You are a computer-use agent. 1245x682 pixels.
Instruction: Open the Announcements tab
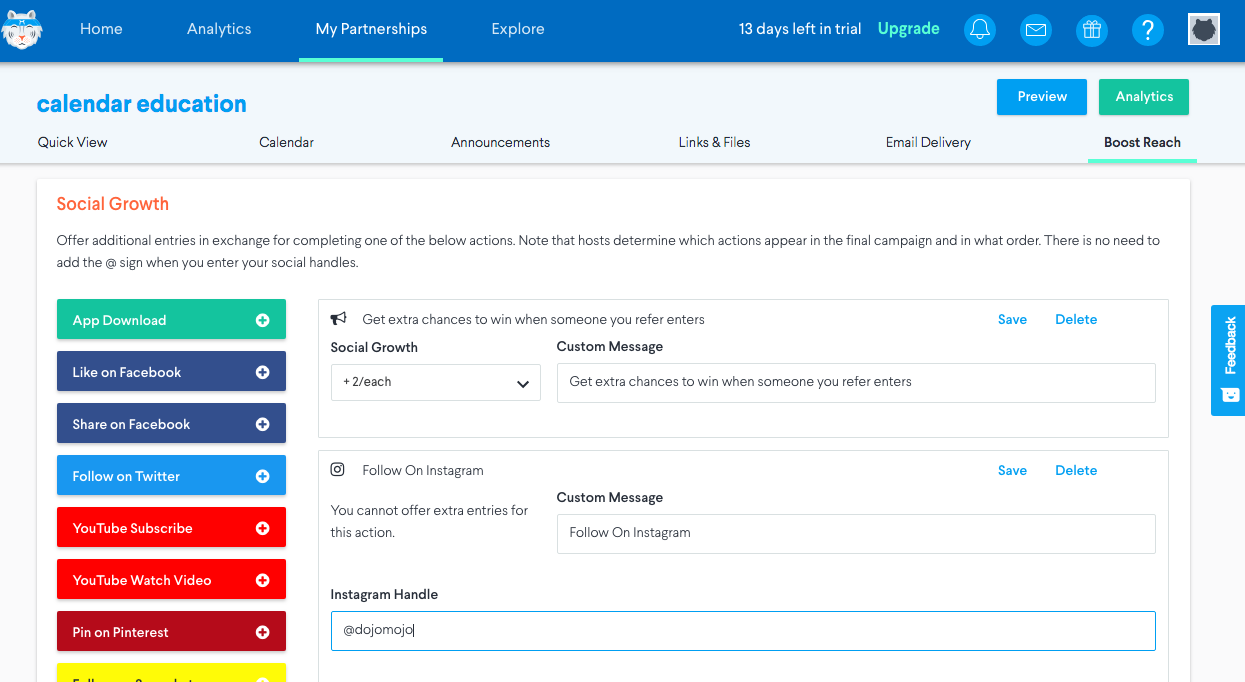coord(500,142)
